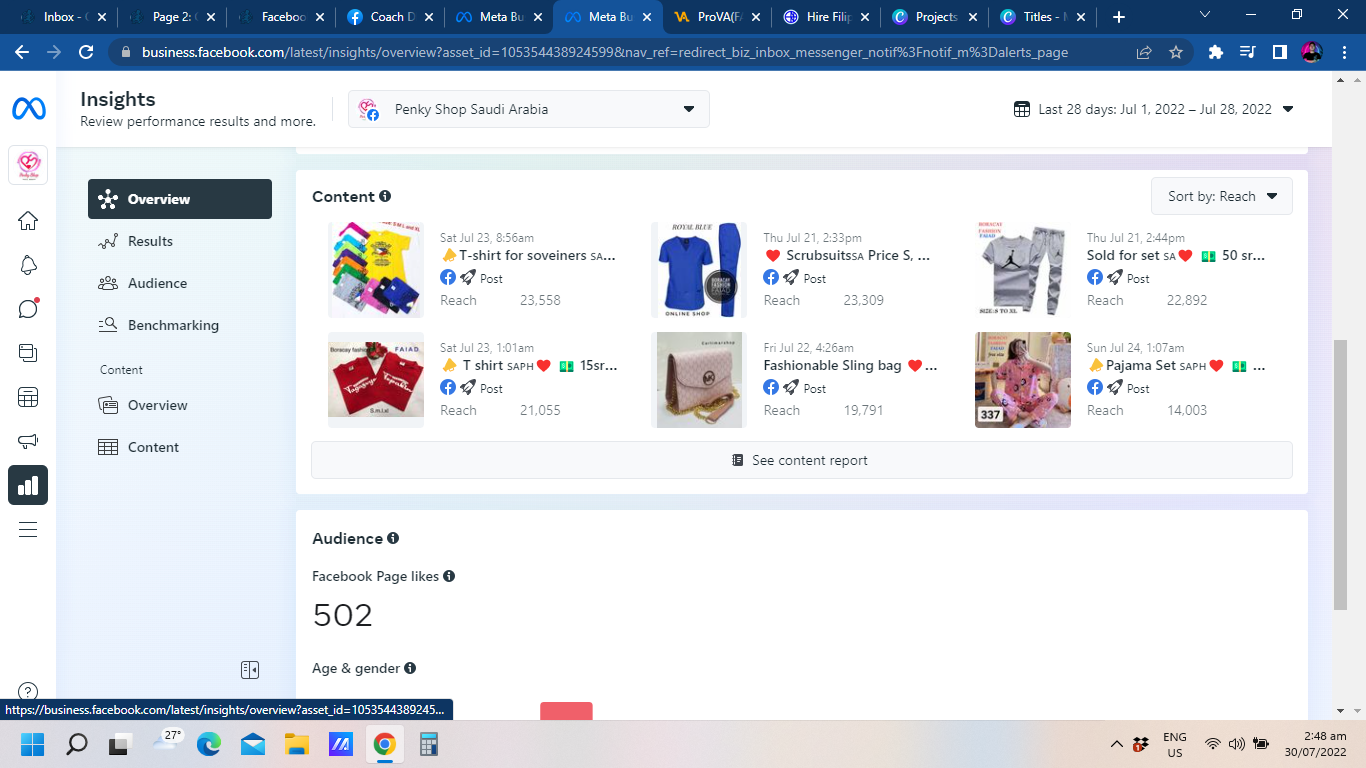Viewport: 1366px width, 768px height.
Task: Open the Penky Shop Saudi Arabia page dropdown
Action: [529, 109]
